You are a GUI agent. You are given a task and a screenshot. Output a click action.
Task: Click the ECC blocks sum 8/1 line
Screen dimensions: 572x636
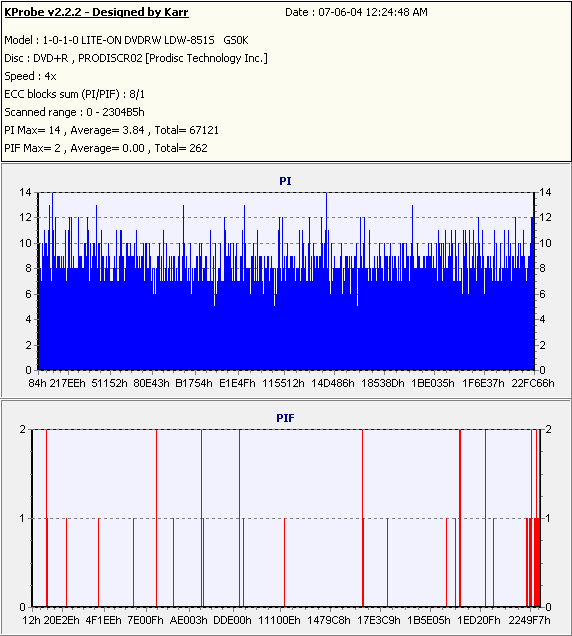tap(75, 94)
